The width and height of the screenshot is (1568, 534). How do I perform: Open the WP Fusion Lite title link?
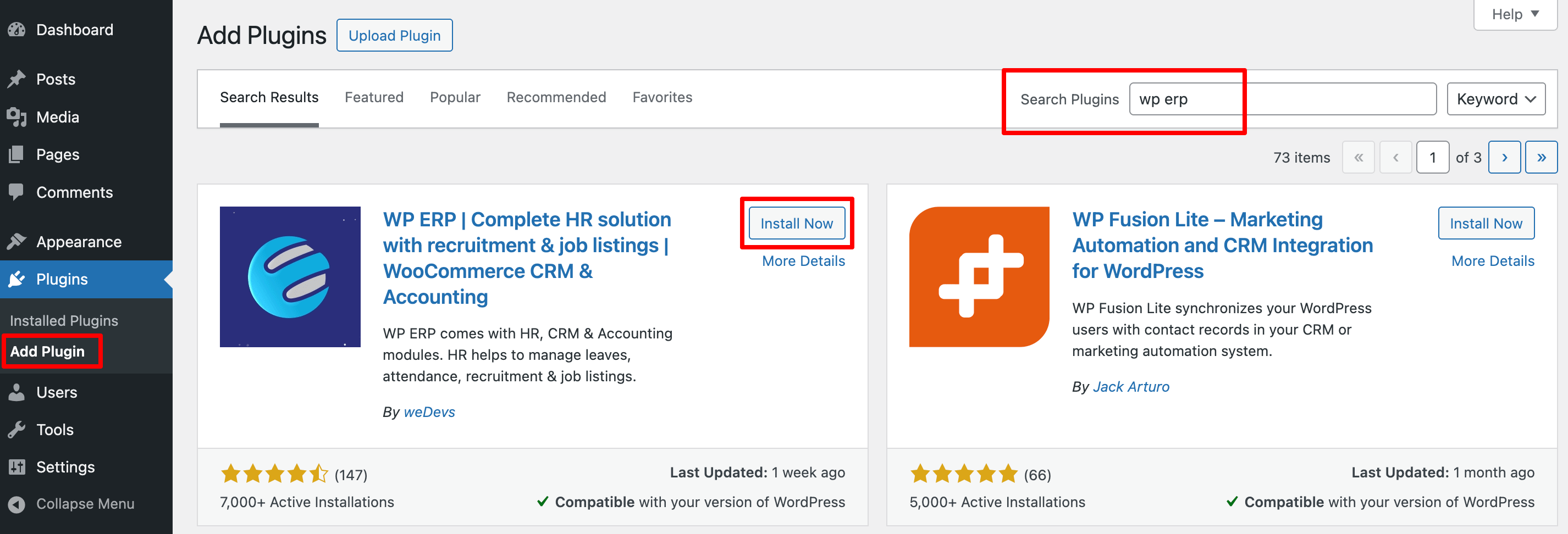pos(1222,245)
